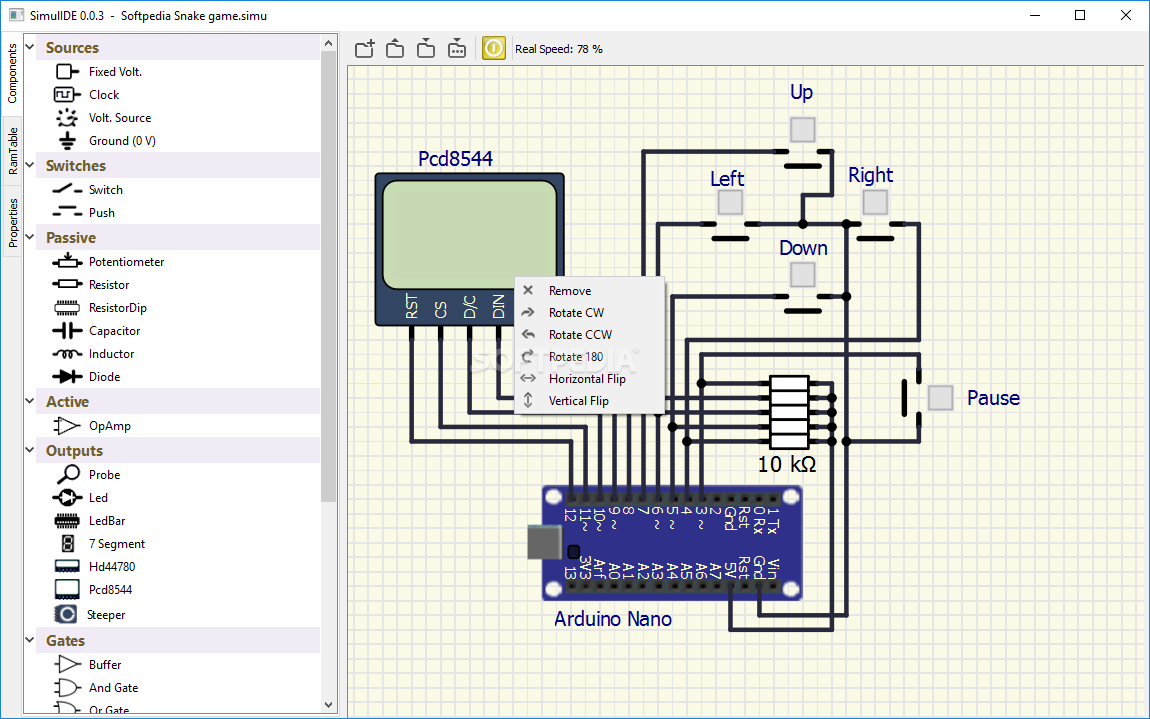Screen dimensions: 1150x719
Task: Choose Rotate 180 from the context menu
Action: tap(590, 357)
